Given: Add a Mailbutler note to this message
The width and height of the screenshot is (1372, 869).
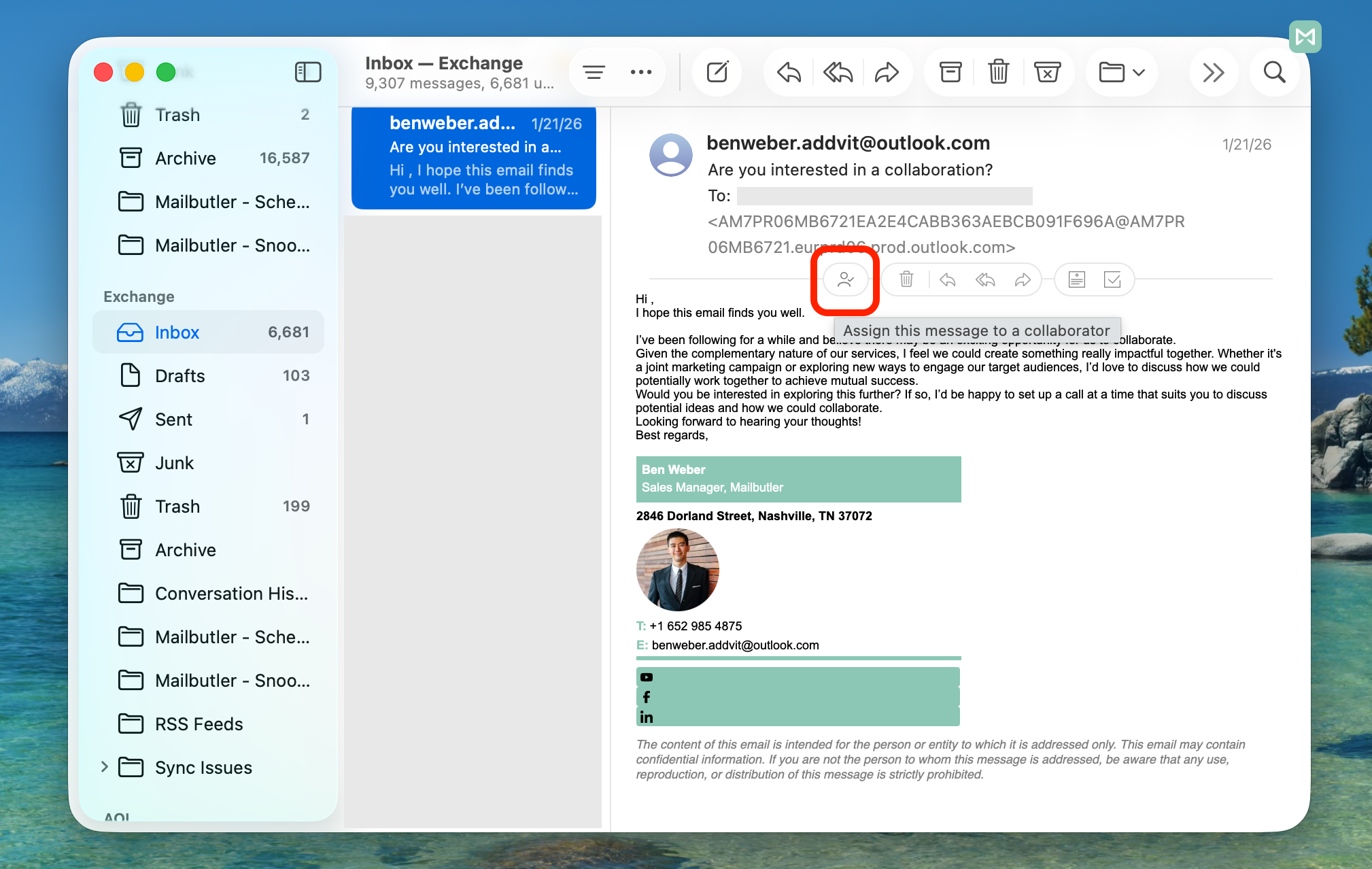Looking at the screenshot, I should (1076, 279).
